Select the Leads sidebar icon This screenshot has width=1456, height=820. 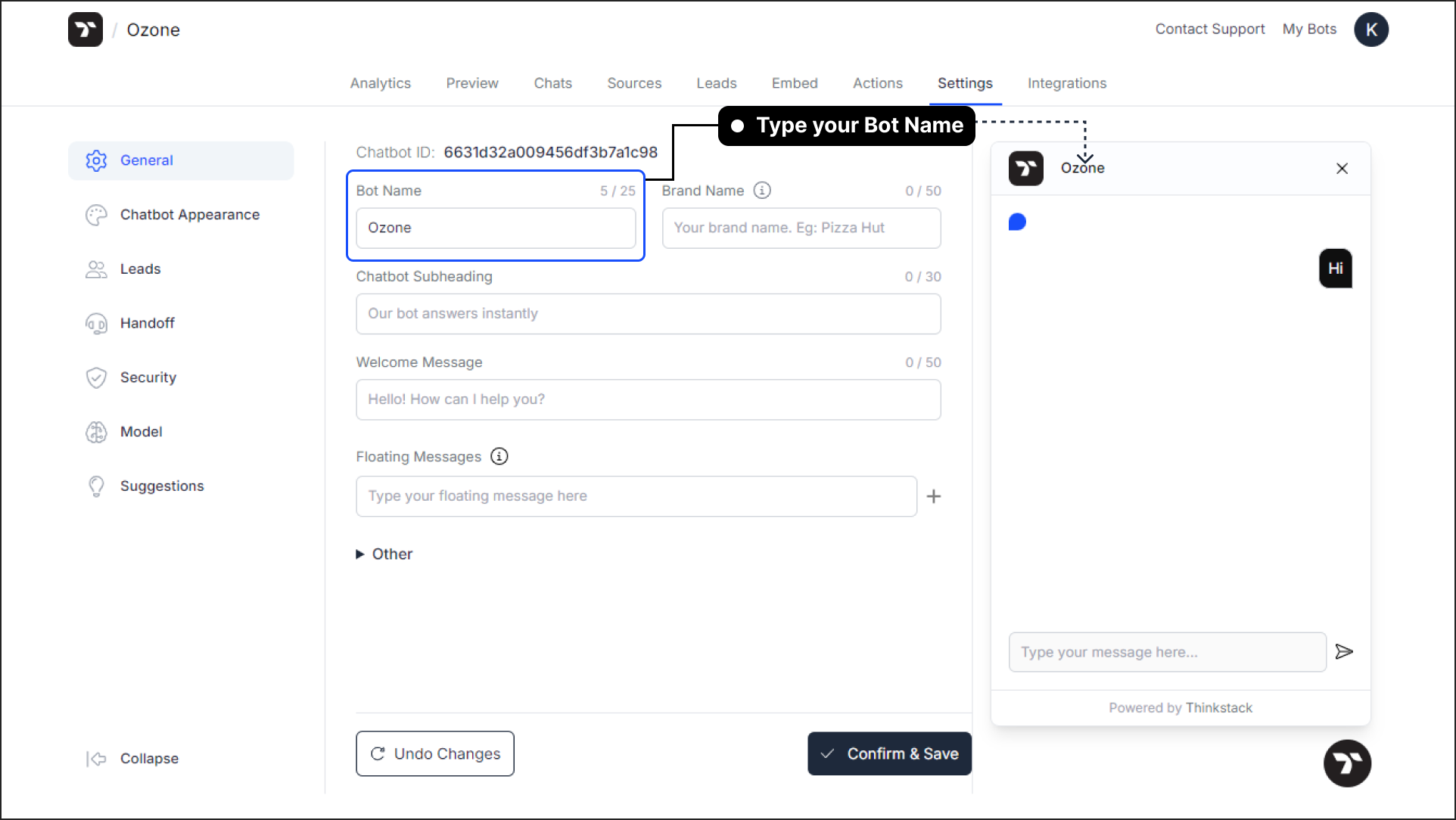(97, 268)
